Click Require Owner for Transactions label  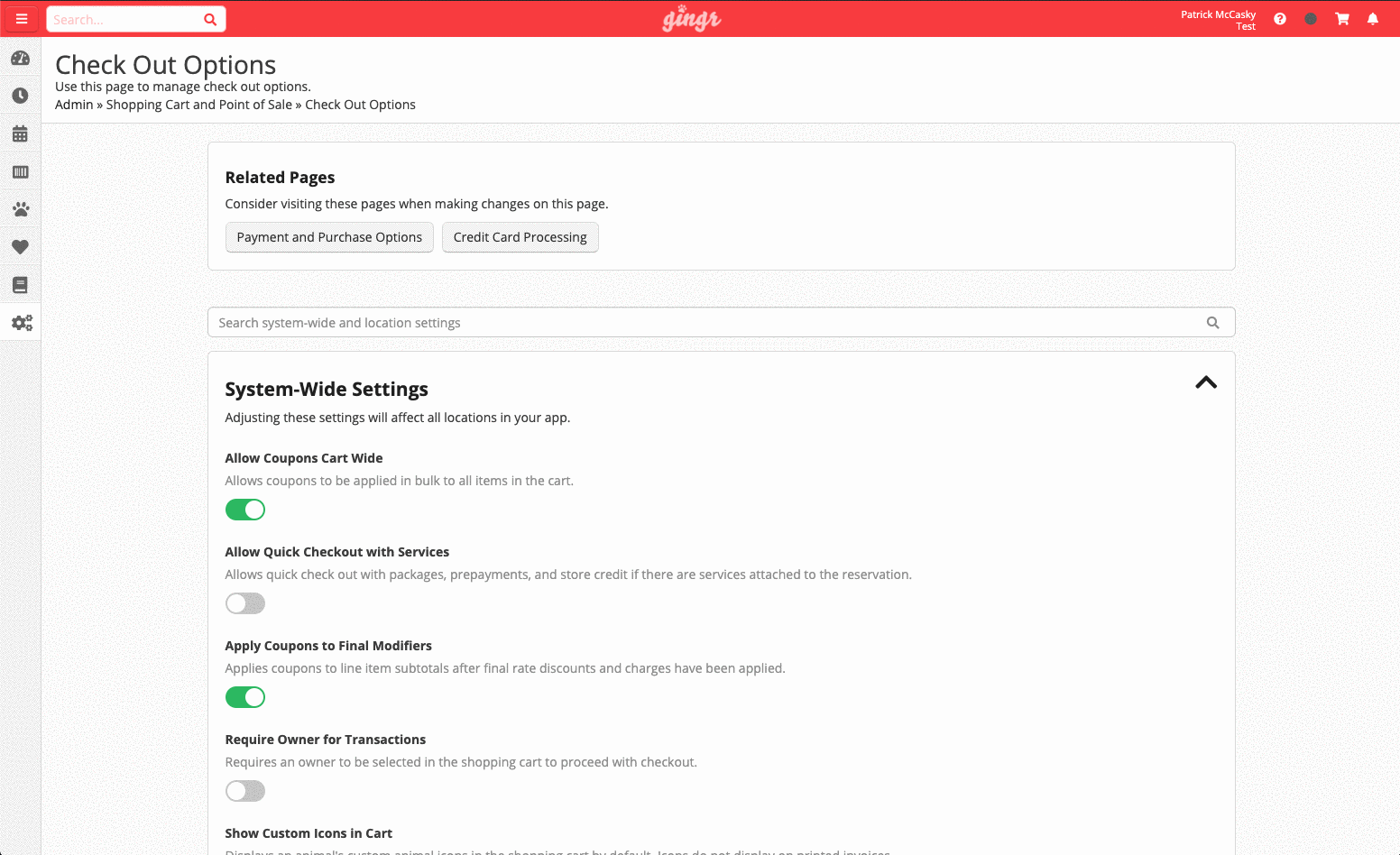pos(326,740)
